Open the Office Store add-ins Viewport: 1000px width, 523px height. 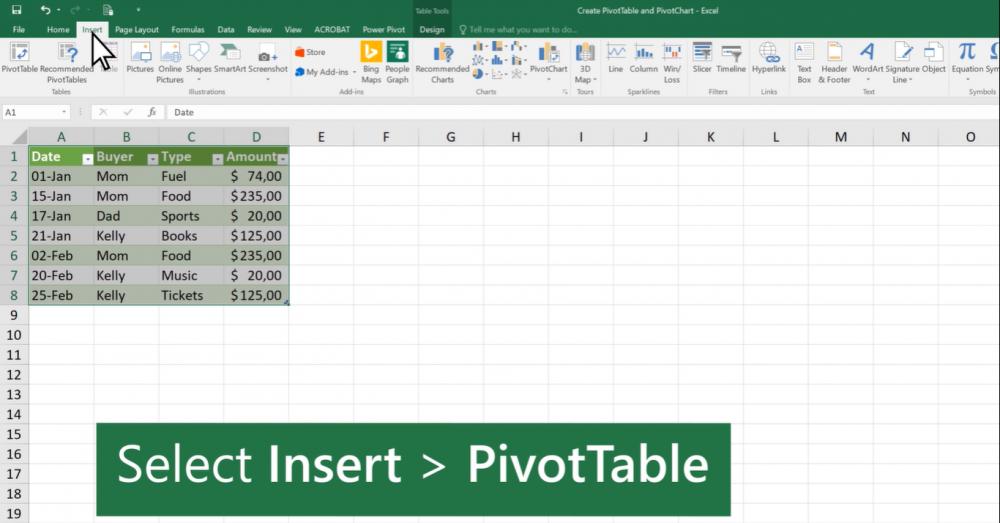(310, 52)
